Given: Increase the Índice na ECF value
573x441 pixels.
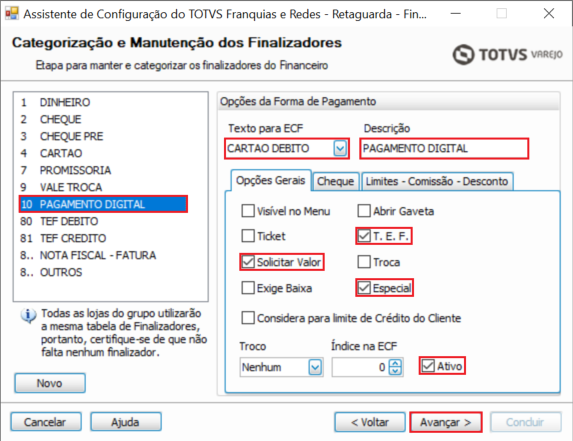Looking at the screenshot, I should point(395,363).
